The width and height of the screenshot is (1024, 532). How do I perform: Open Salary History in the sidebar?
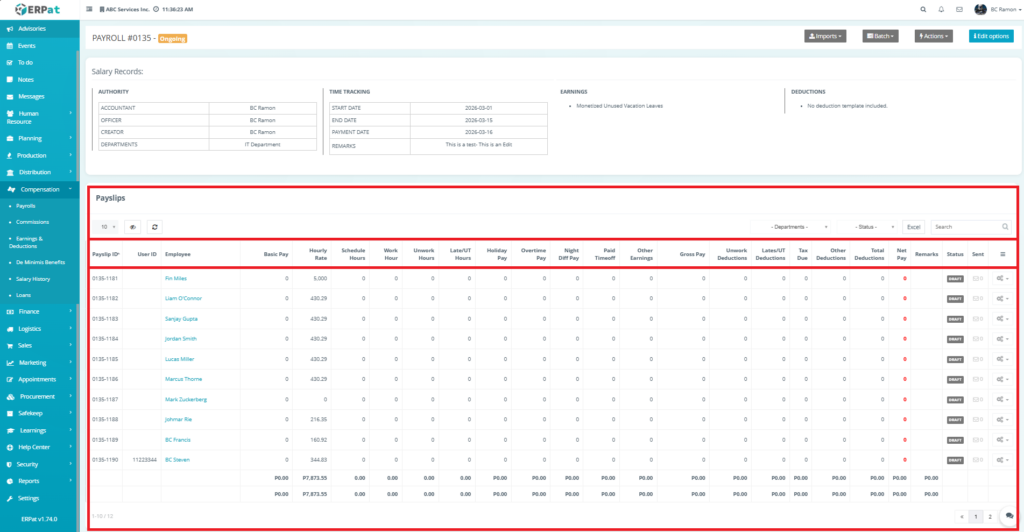[x=33, y=279]
